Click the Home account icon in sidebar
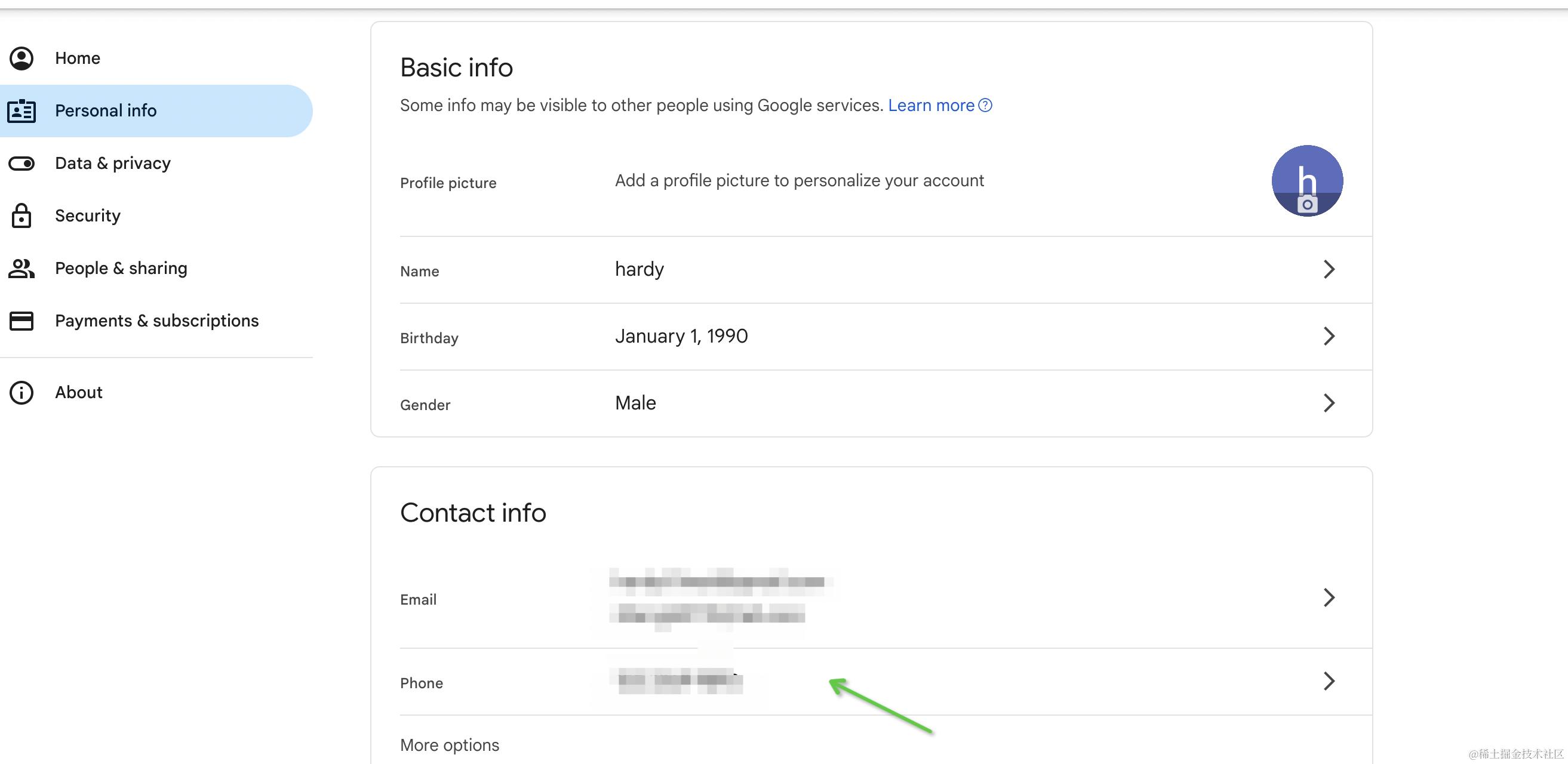Image resolution: width=1568 pixels, height=764 pixels. click(21, 58)
